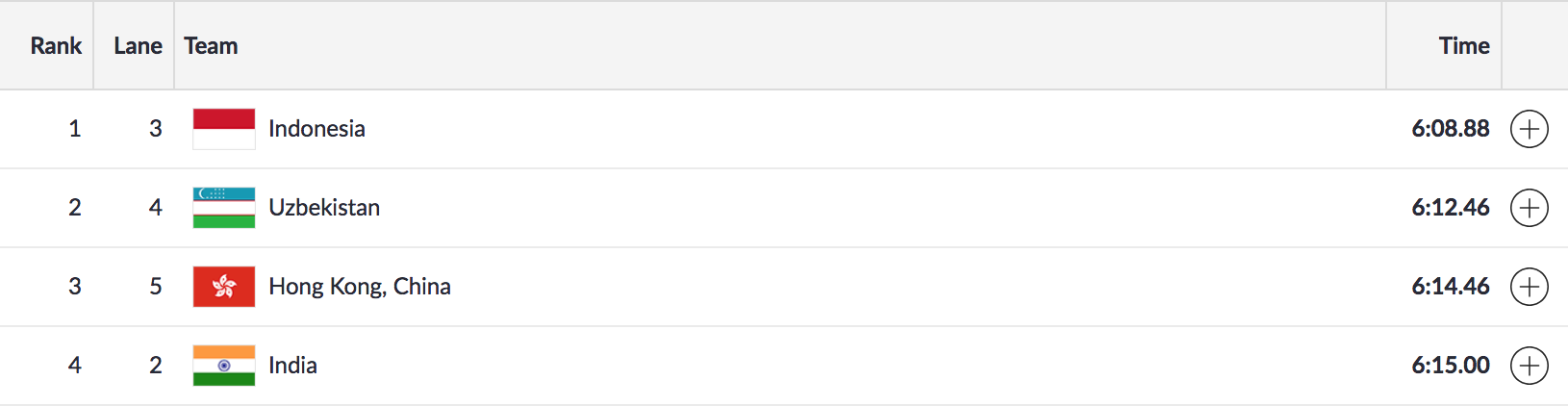
Task: Open the India team name
Action: [x=292, y=366]
